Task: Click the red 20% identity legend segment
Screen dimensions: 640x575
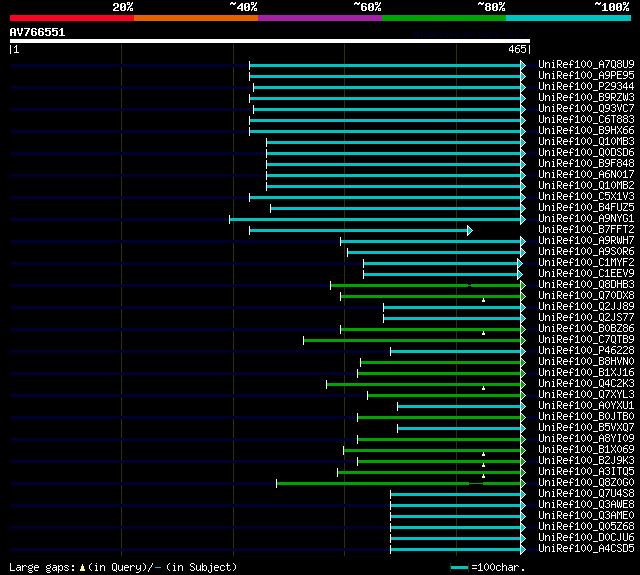Action: point(72,18)
